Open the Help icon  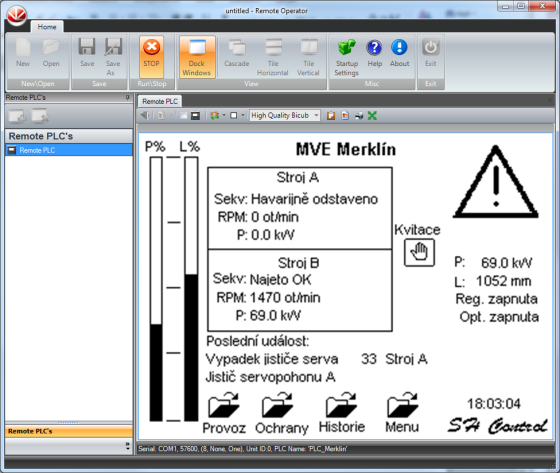pos(375,53)
